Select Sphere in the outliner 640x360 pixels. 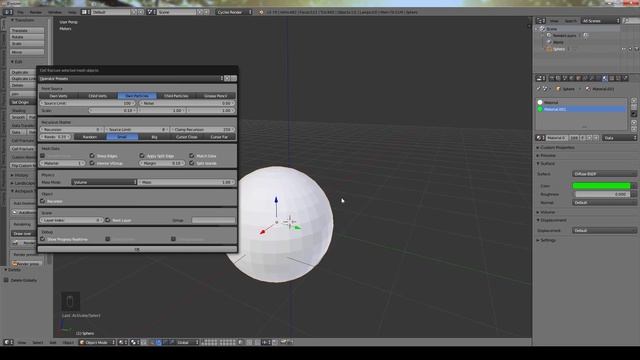pyautogui.click(x=559, y=49)
